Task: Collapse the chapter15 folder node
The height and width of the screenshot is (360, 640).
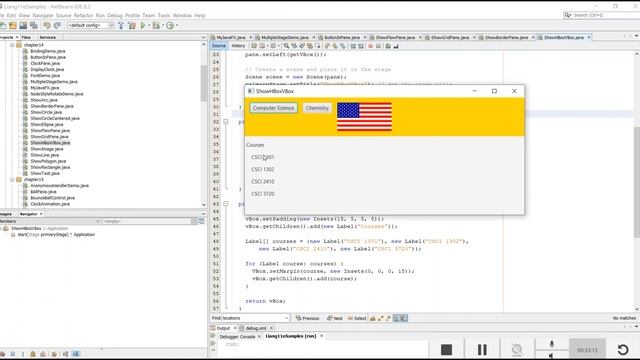Action: 12,180
